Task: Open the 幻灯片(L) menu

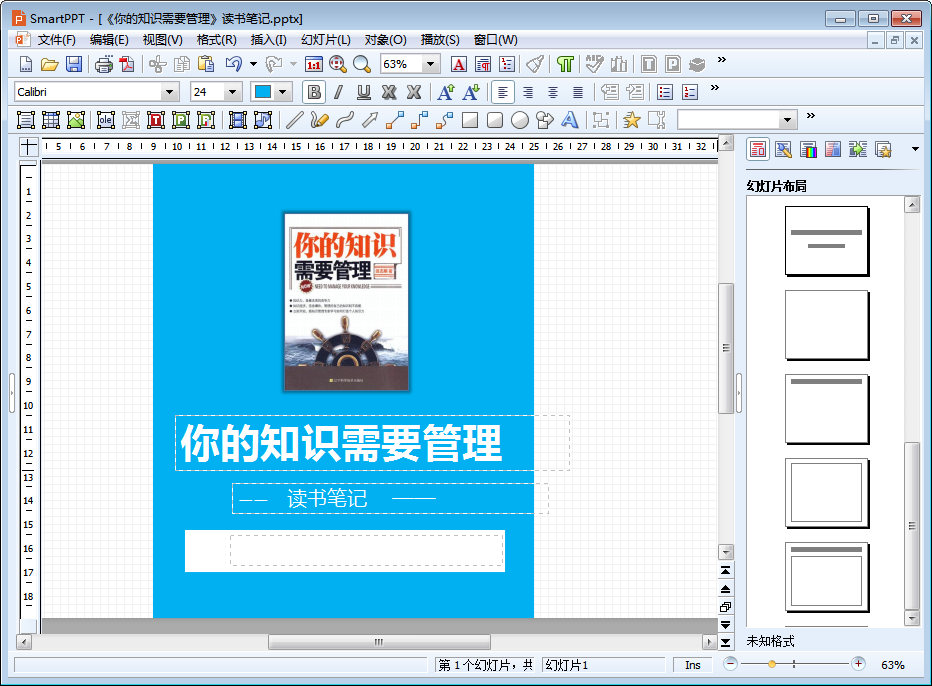Action: (327, 40)
